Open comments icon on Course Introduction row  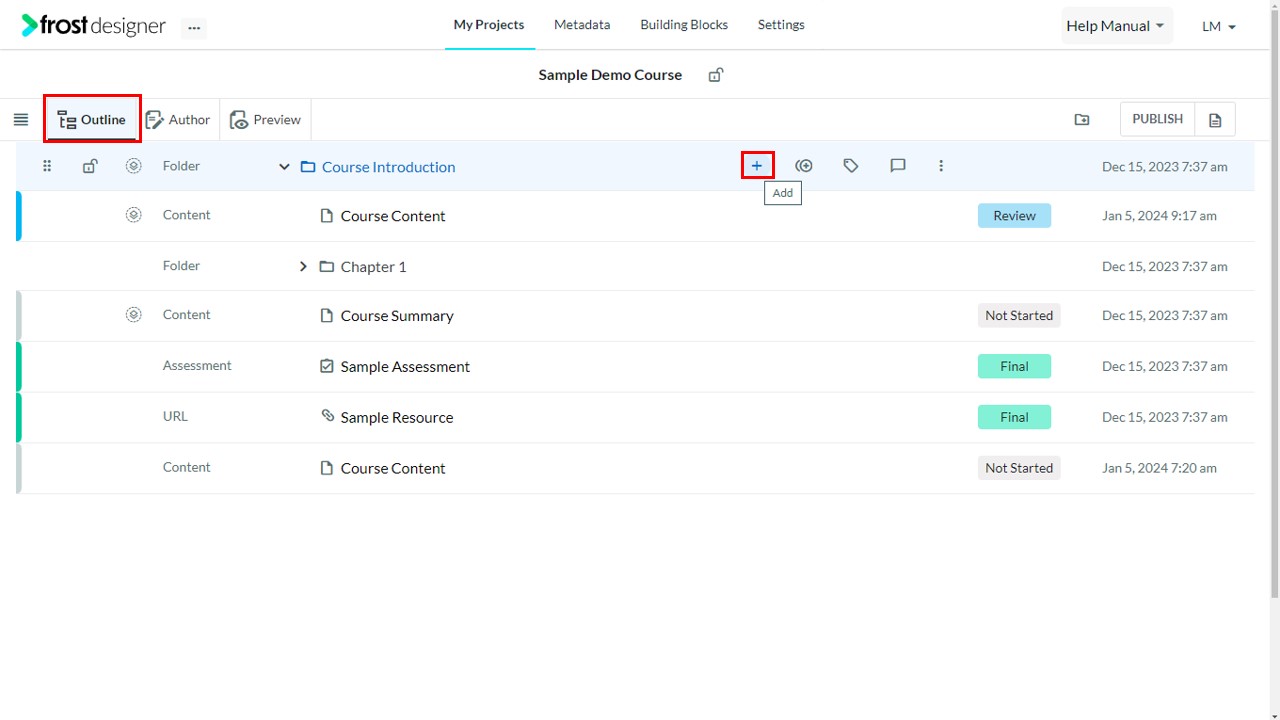click(x=898, y=166)
